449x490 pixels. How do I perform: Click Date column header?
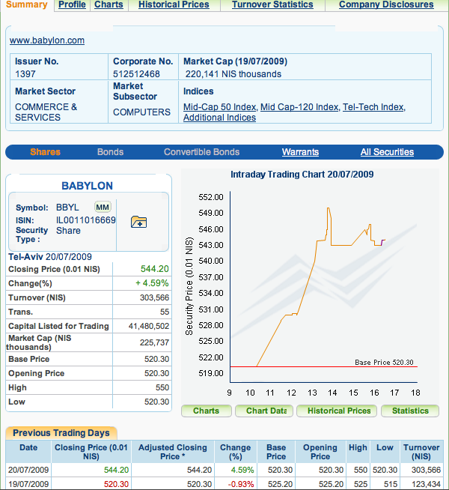28,448
